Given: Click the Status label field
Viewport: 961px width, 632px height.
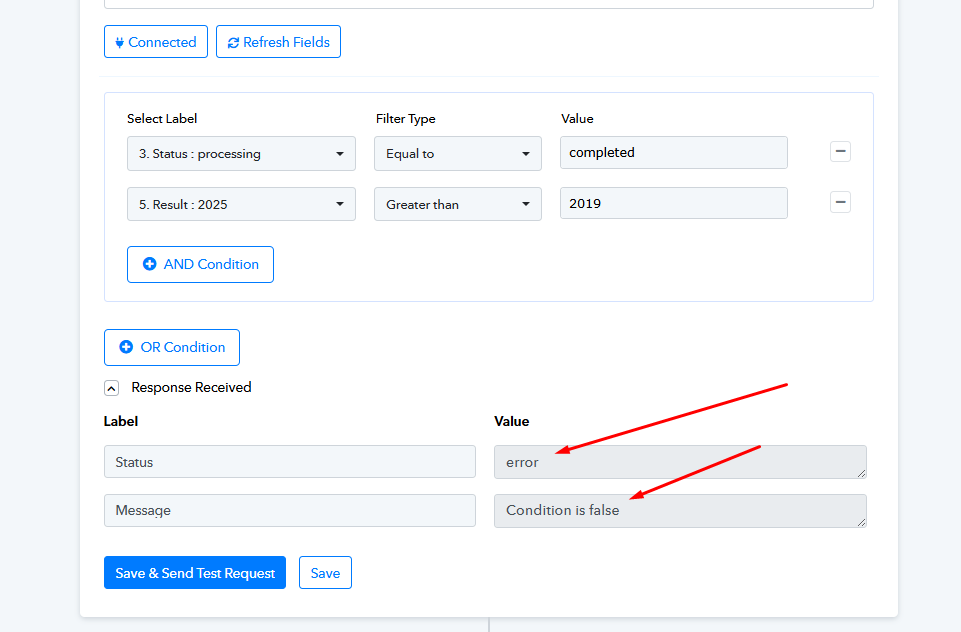Looking at the screenshot, I should [290, 462].
